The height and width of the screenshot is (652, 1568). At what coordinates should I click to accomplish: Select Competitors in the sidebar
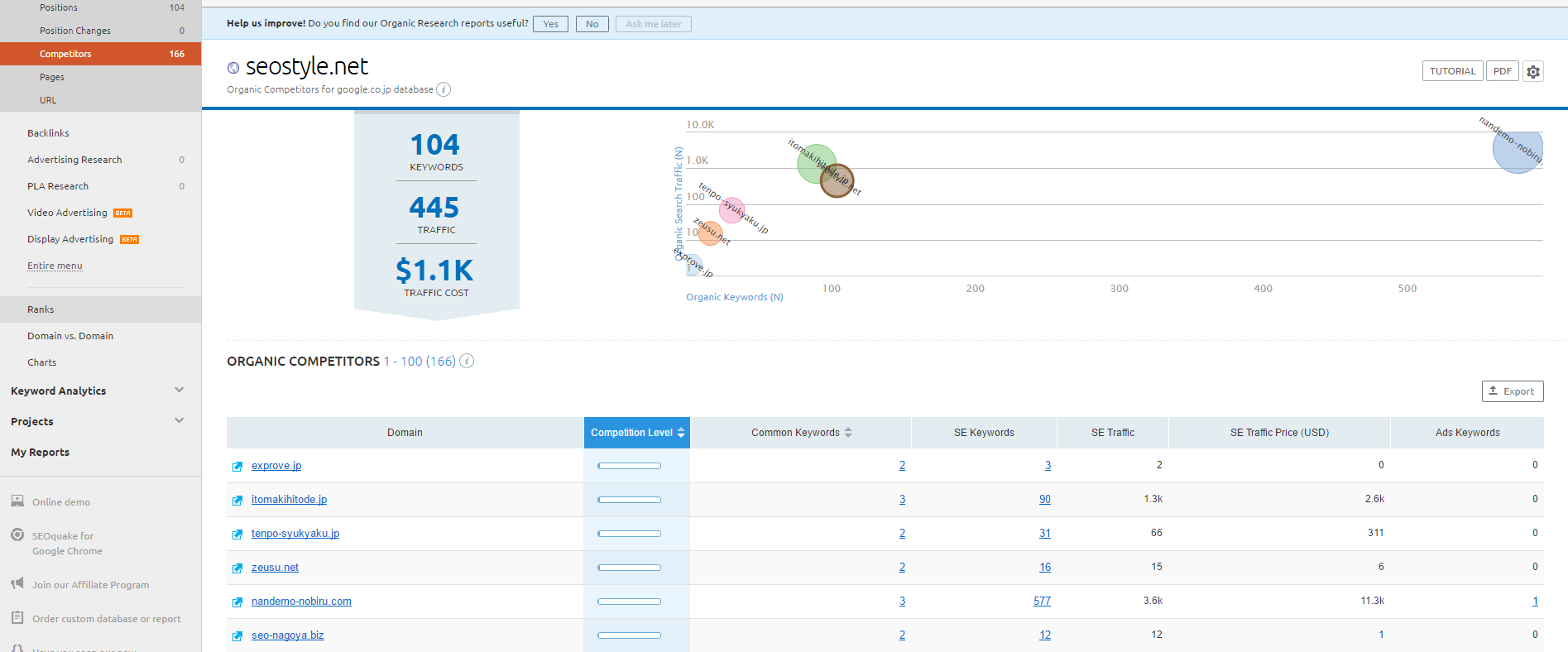pos(100,54)
